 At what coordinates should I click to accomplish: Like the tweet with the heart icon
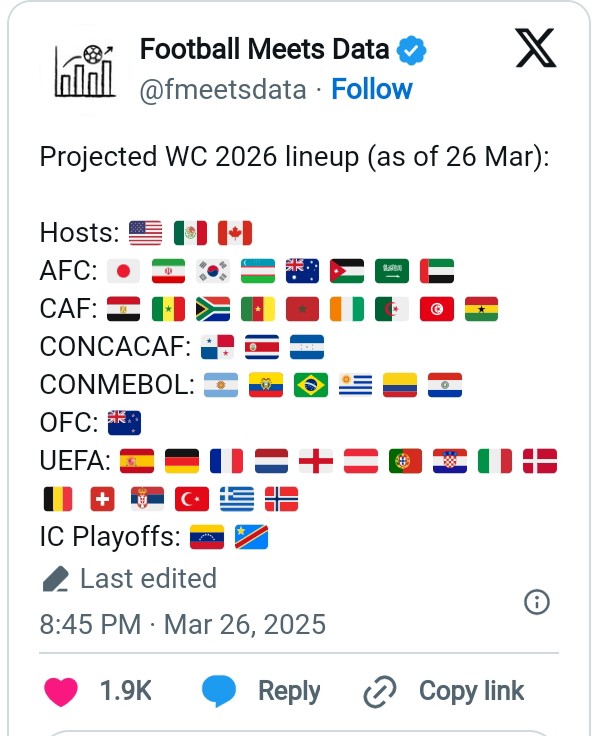(61, 691)
